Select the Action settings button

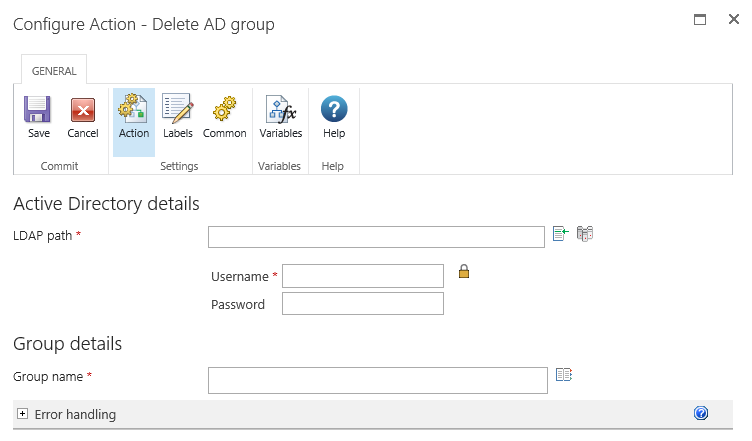[x=134, y=118]
